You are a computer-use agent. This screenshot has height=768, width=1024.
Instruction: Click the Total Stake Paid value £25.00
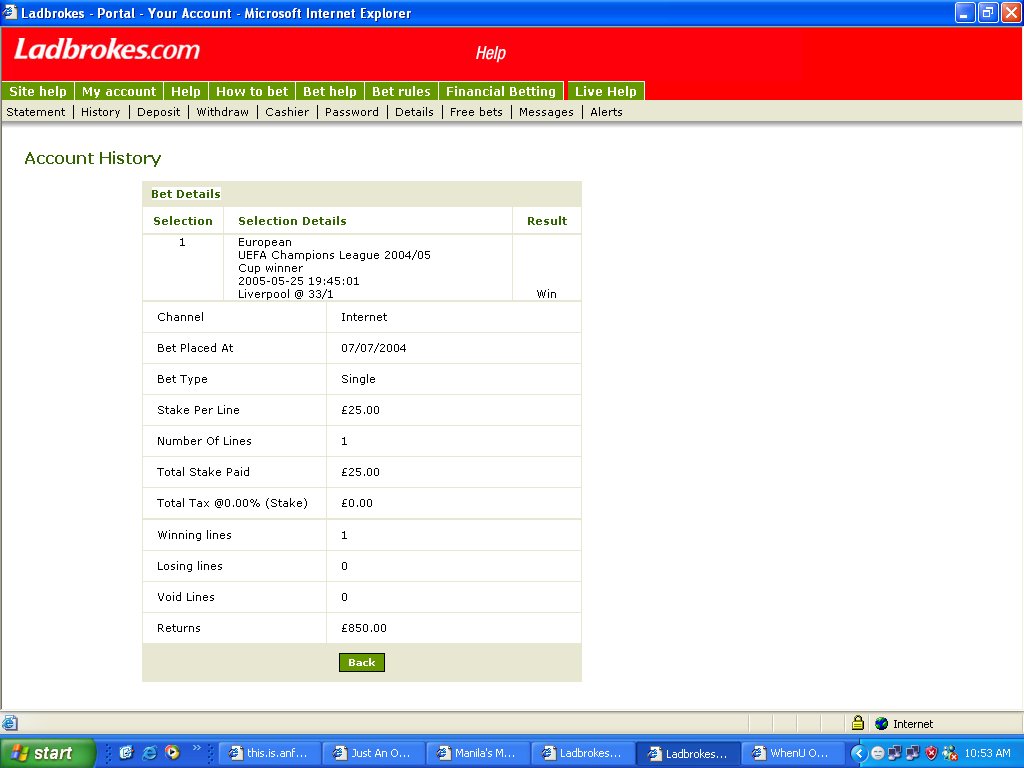coord(360,472)
